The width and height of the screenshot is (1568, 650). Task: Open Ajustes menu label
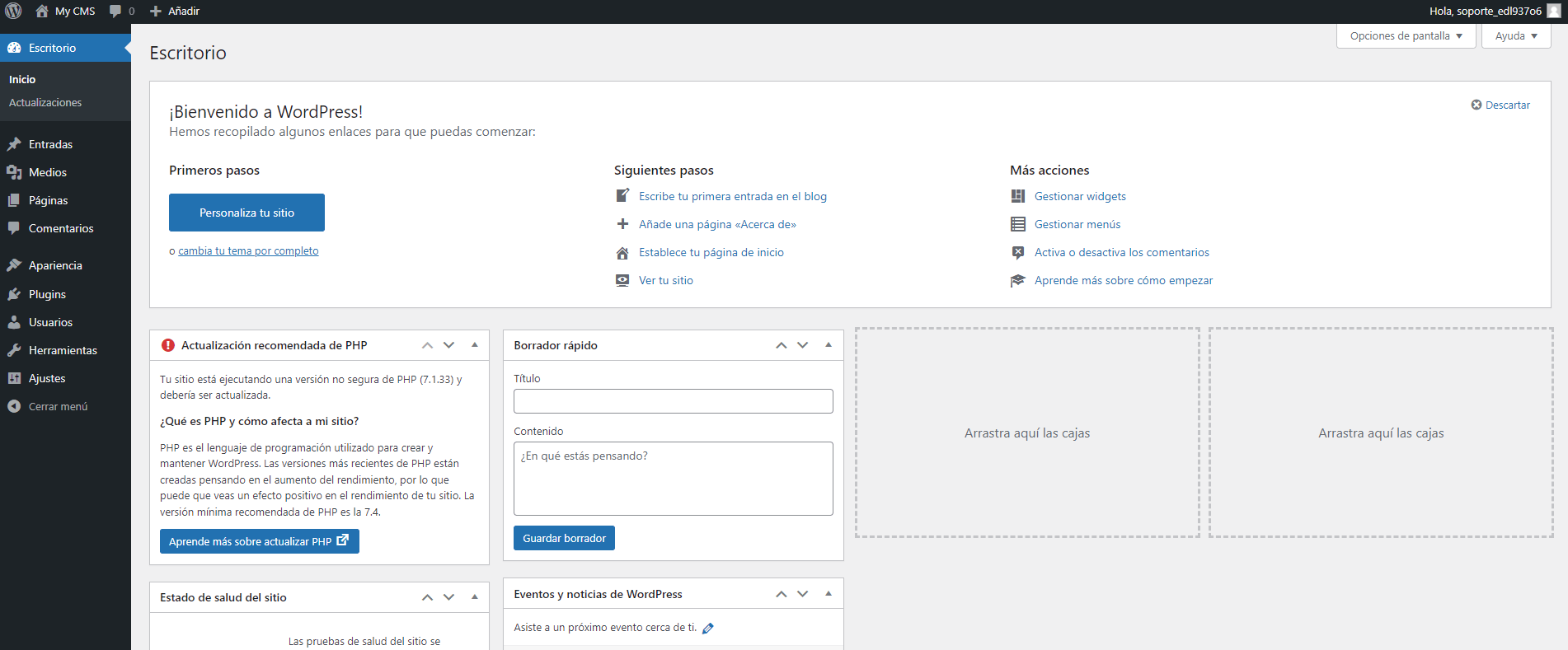(47, 378)
